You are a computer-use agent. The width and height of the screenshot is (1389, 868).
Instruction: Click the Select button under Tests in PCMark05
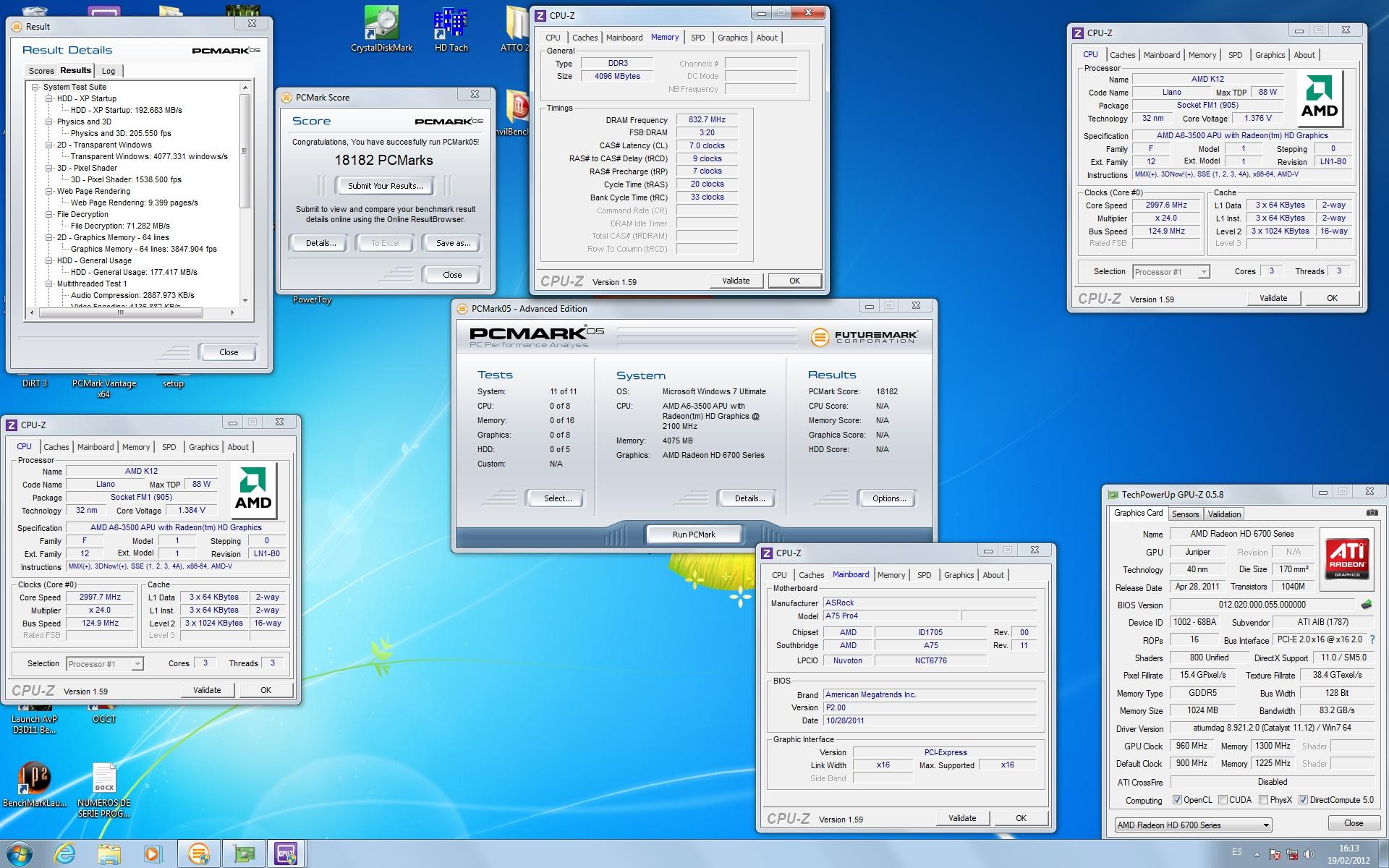click(558, 498)
